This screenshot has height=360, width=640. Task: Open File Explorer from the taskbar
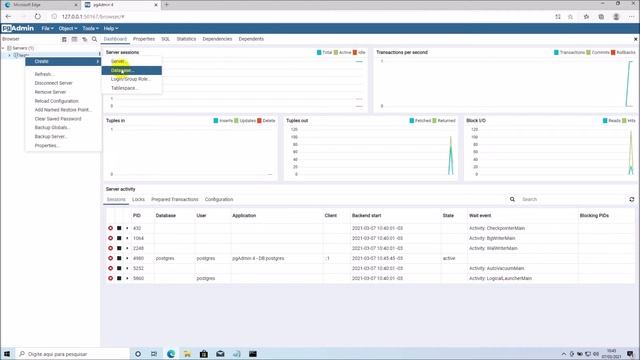(x=187, y=354)
